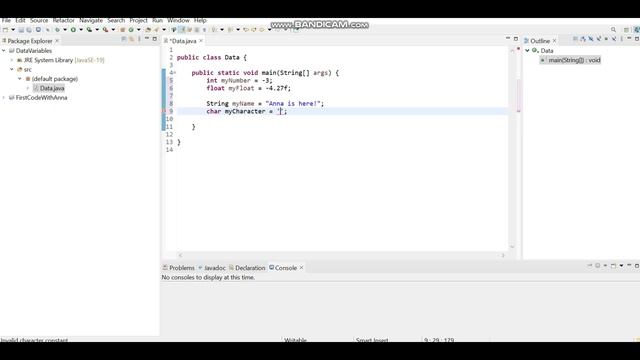
Task: Open the Source menu
Action: (x=39, y=20)
